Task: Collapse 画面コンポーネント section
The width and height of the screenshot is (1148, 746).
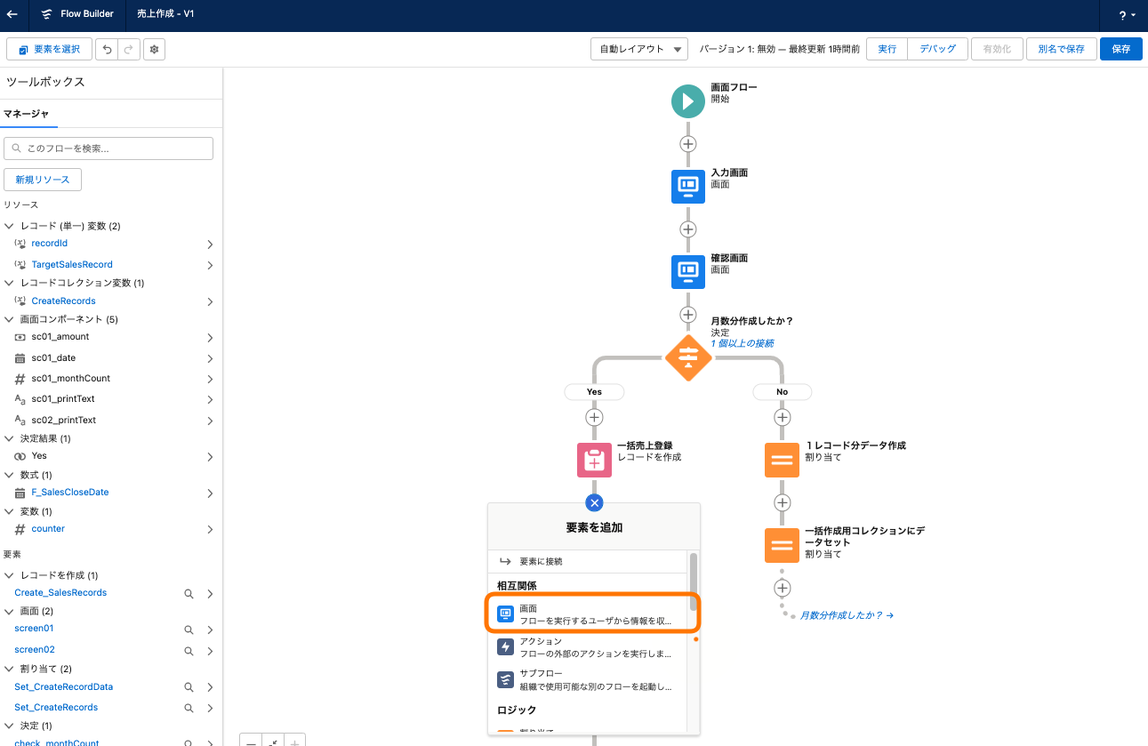Action: point(10,319)
